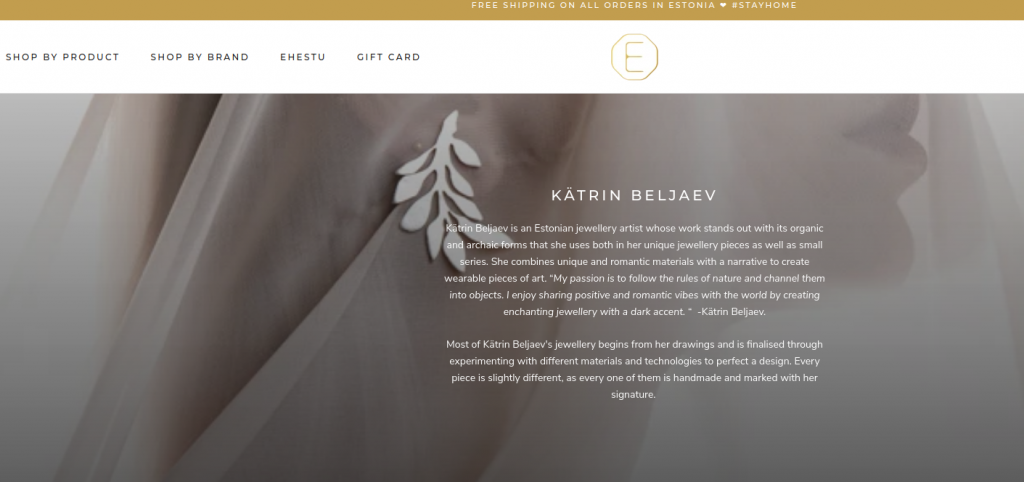Open the Ehestu navigation item

click(303, 57)
